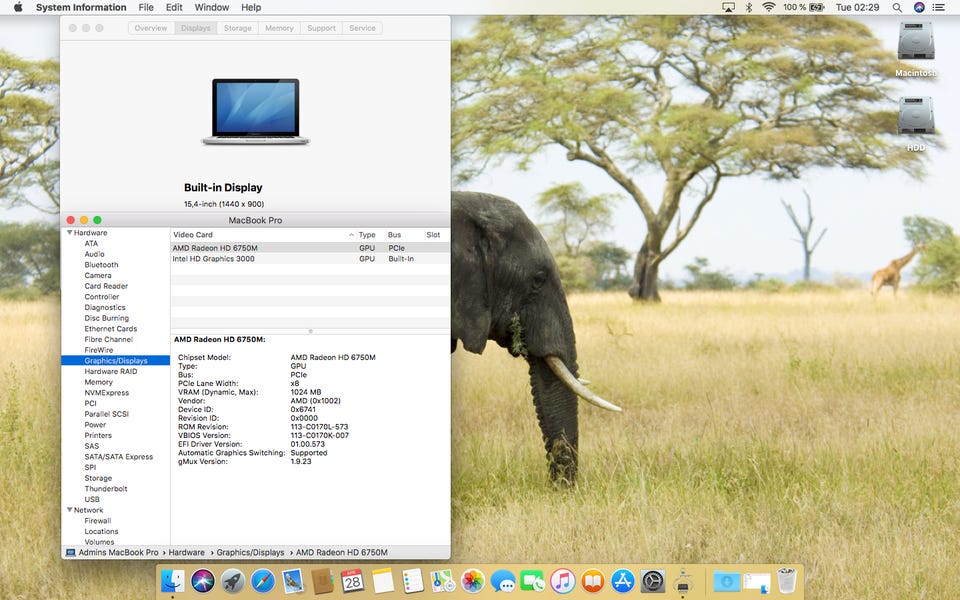Open the Window menu
This screenshot has width=960, height=600.
(212, 7)
